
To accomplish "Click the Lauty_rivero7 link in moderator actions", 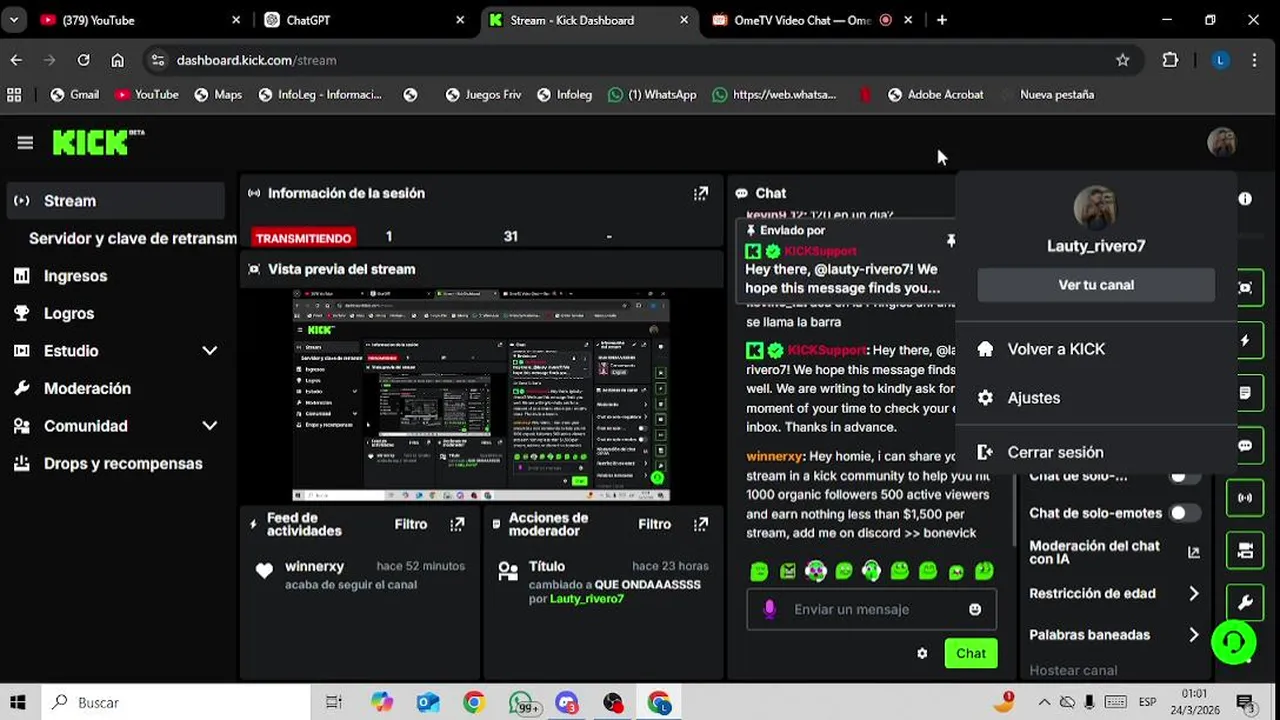I will point(586,599).
